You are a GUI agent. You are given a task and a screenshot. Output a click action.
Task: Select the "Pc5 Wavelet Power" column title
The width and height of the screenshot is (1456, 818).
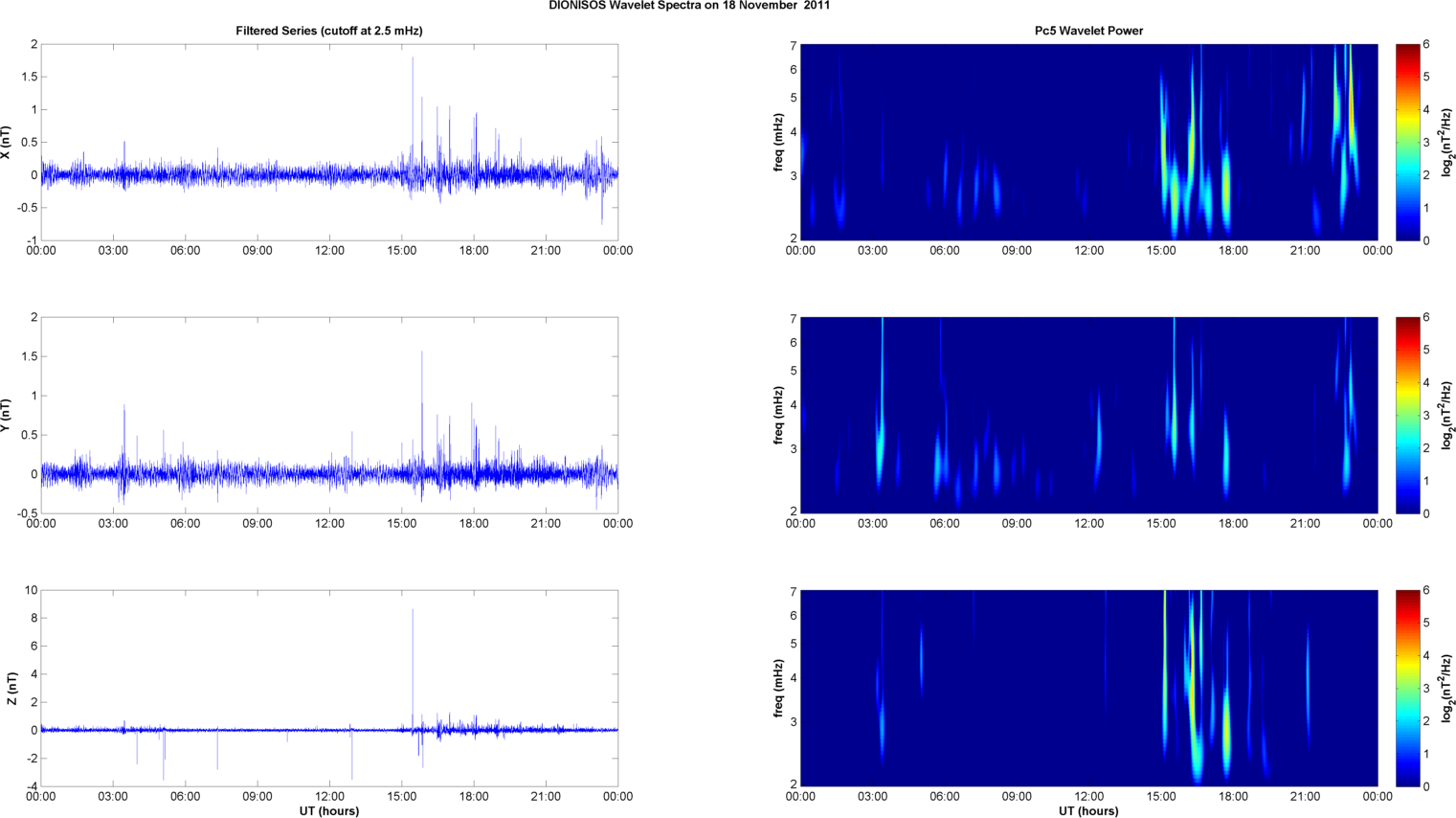click(x=1088, y=31)
